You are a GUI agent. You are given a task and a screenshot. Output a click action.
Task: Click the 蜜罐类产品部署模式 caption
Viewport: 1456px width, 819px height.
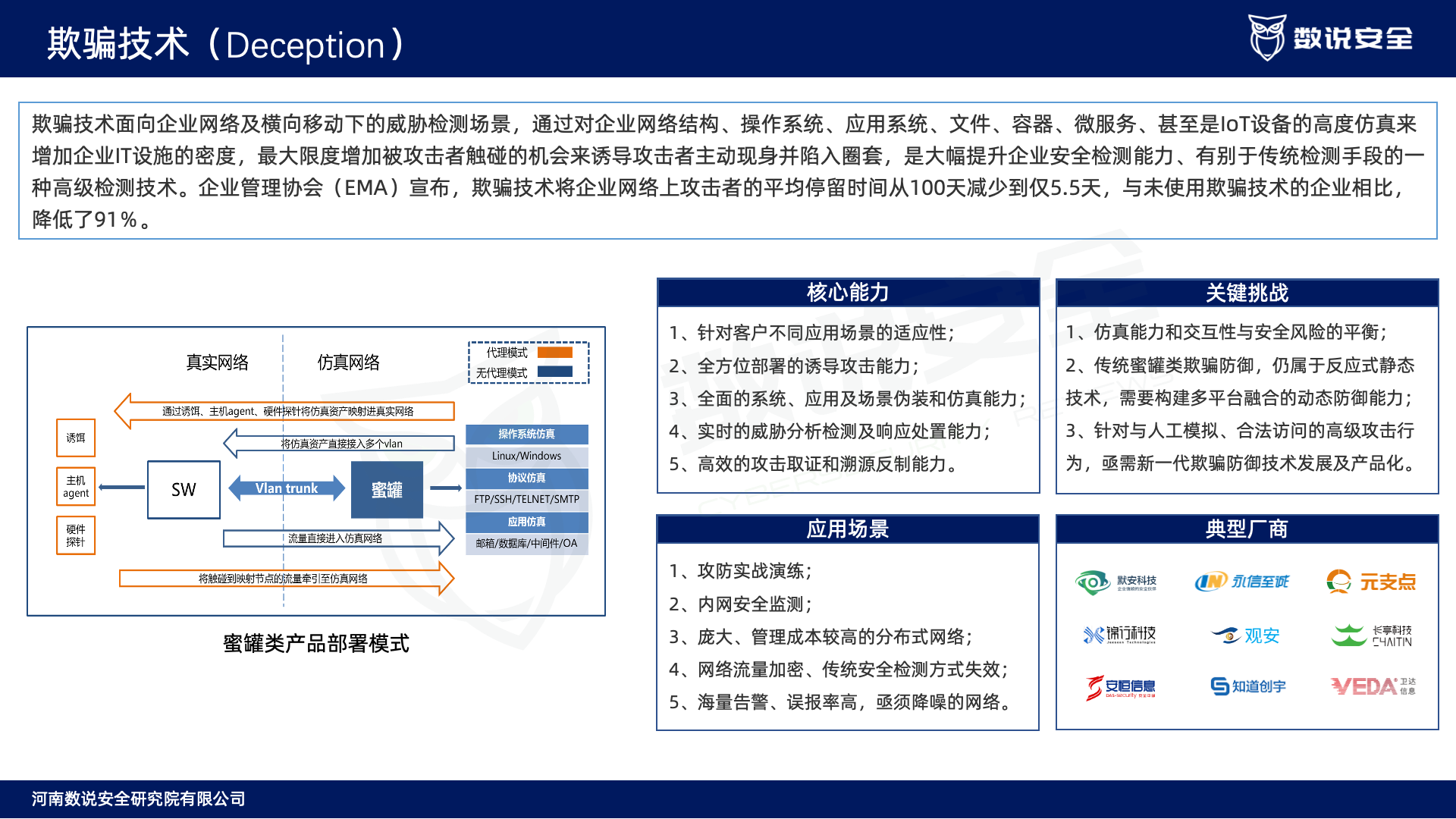[x=316, y=644]
